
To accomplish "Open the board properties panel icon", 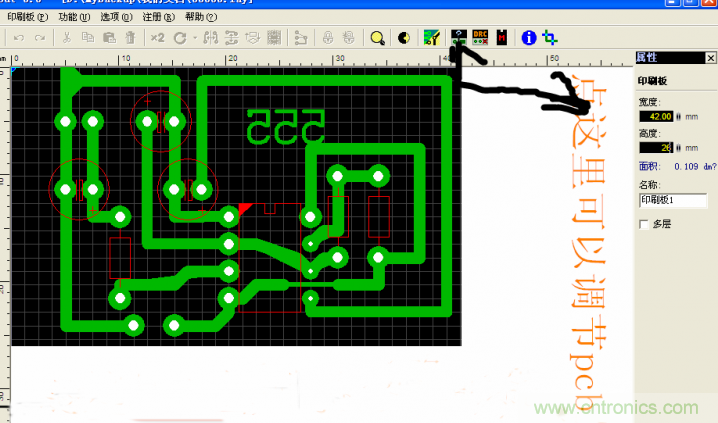I will (x=458, y=38).
